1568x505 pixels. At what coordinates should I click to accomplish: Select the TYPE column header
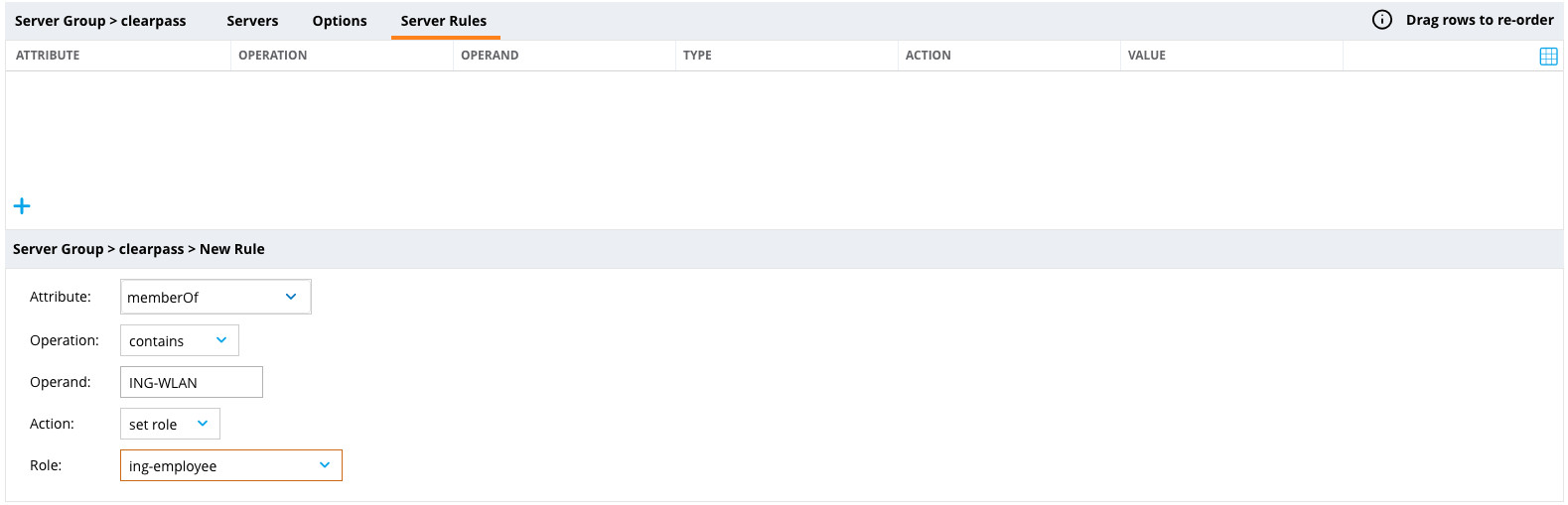pos(697,56)
